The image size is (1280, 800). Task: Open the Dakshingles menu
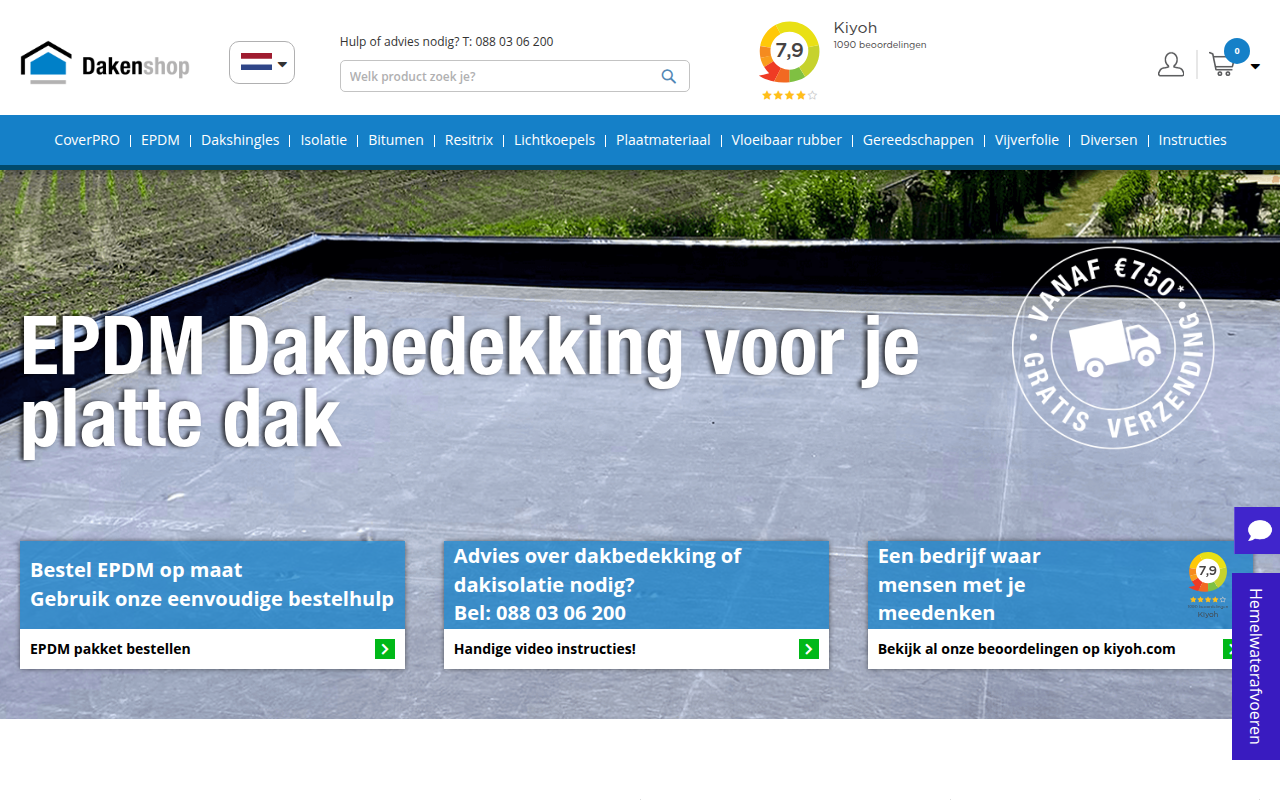[240, 140]
